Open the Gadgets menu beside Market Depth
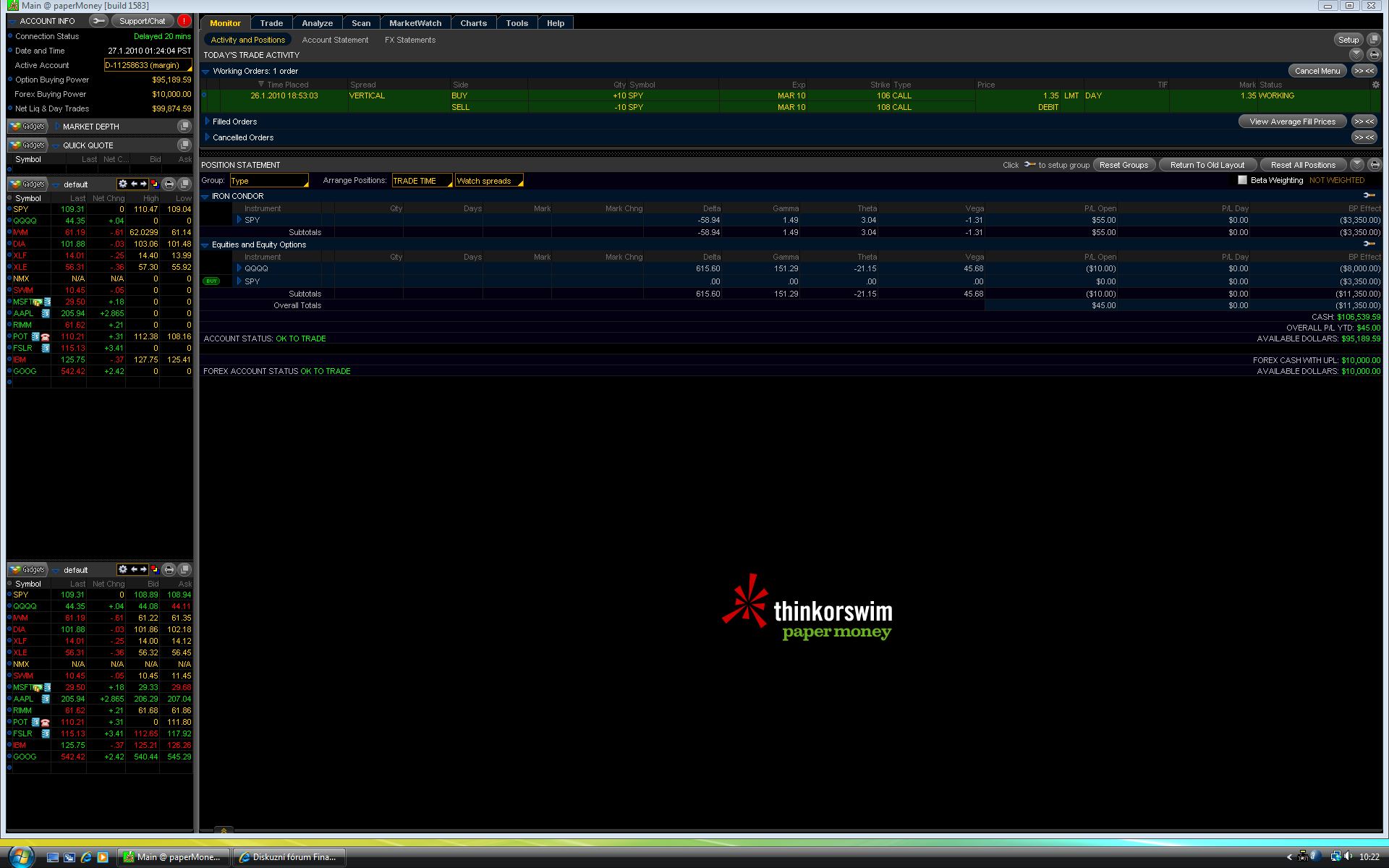 point(27,127)
